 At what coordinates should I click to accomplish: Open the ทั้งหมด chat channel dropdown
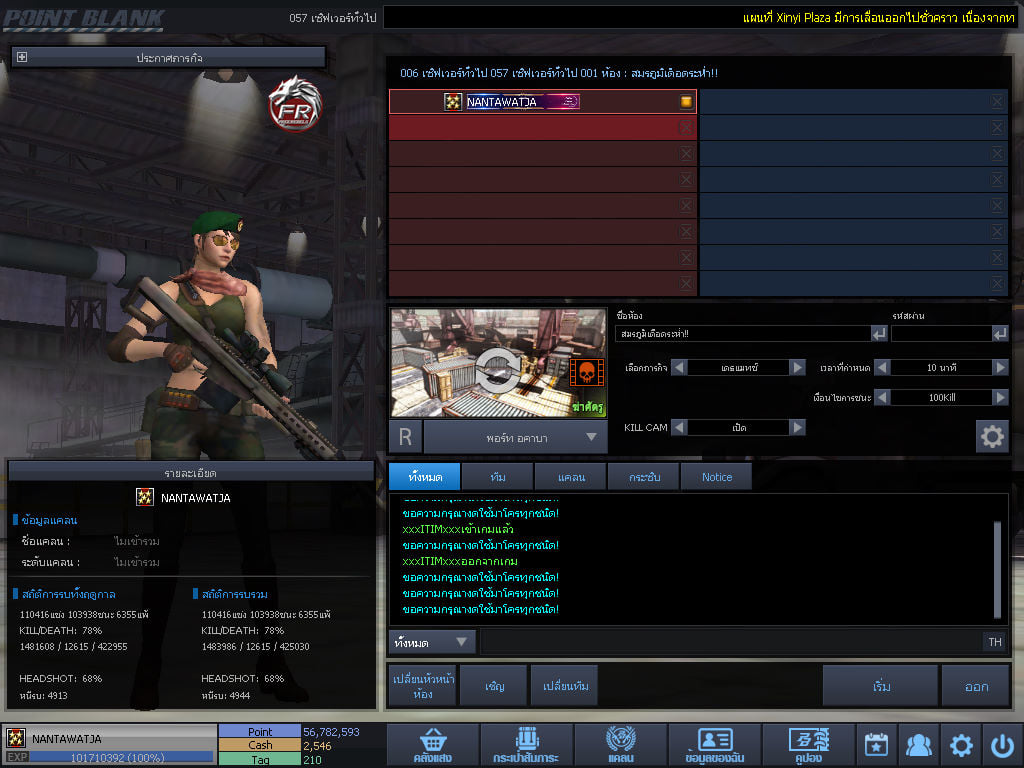[432, 642]
